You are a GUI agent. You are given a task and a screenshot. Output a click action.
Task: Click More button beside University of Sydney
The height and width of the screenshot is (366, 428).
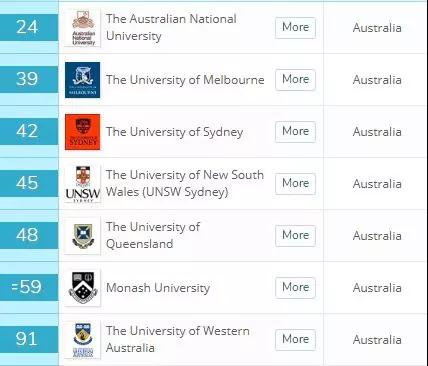295,132
